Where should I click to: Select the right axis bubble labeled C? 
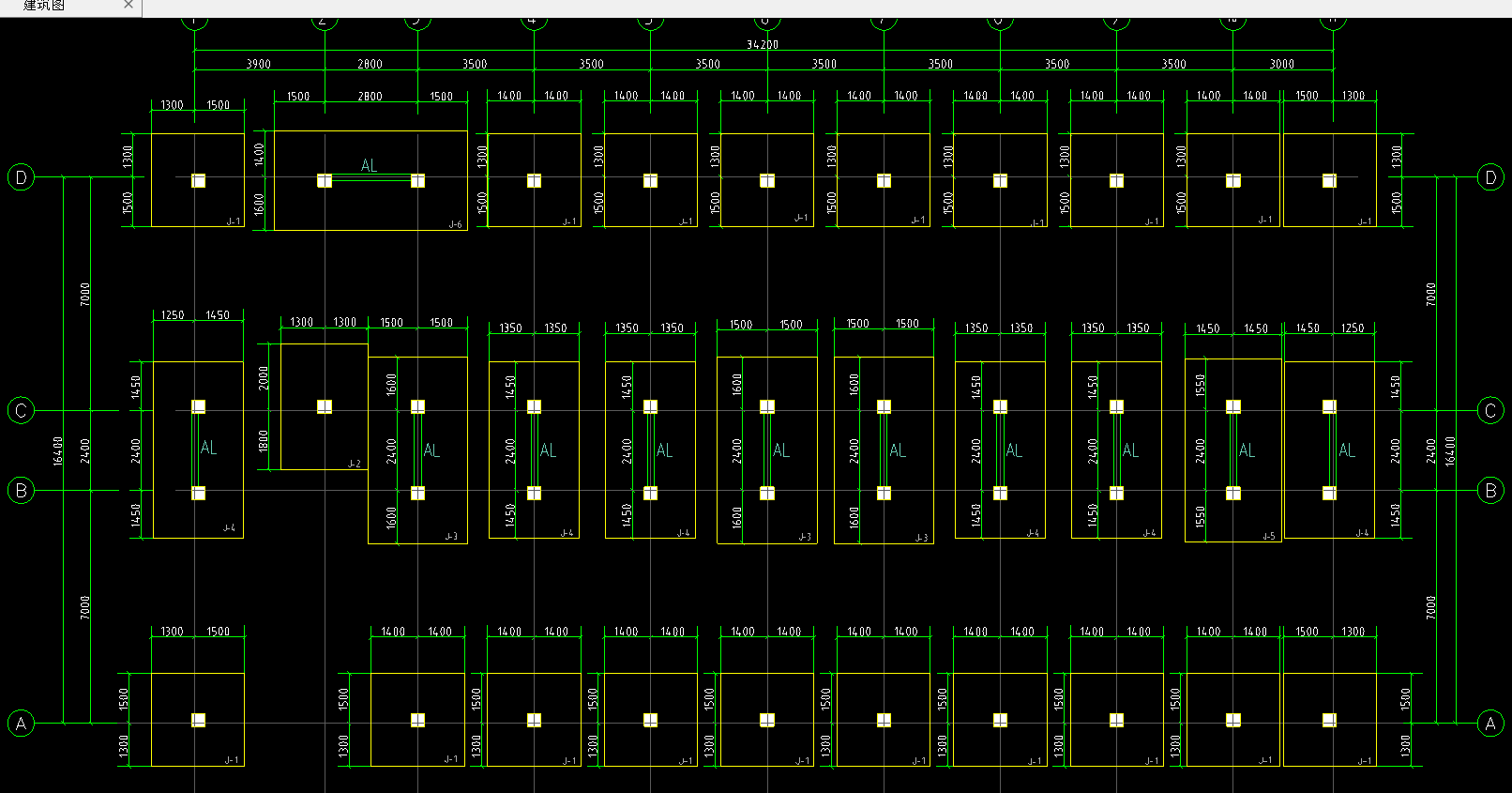point(1490,410)
